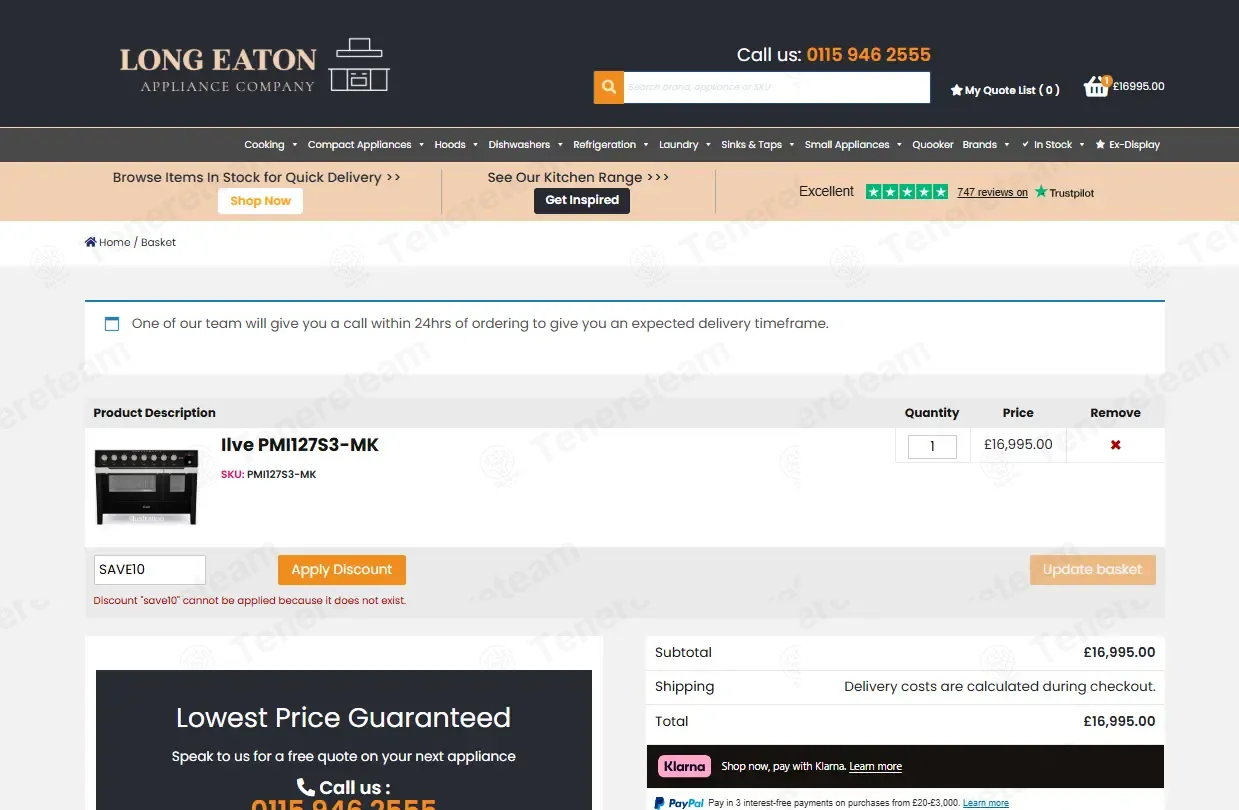Expand the Refrigeration menu
The height and width of the screenshot is (810, 1239).
[x=611, y=145]
